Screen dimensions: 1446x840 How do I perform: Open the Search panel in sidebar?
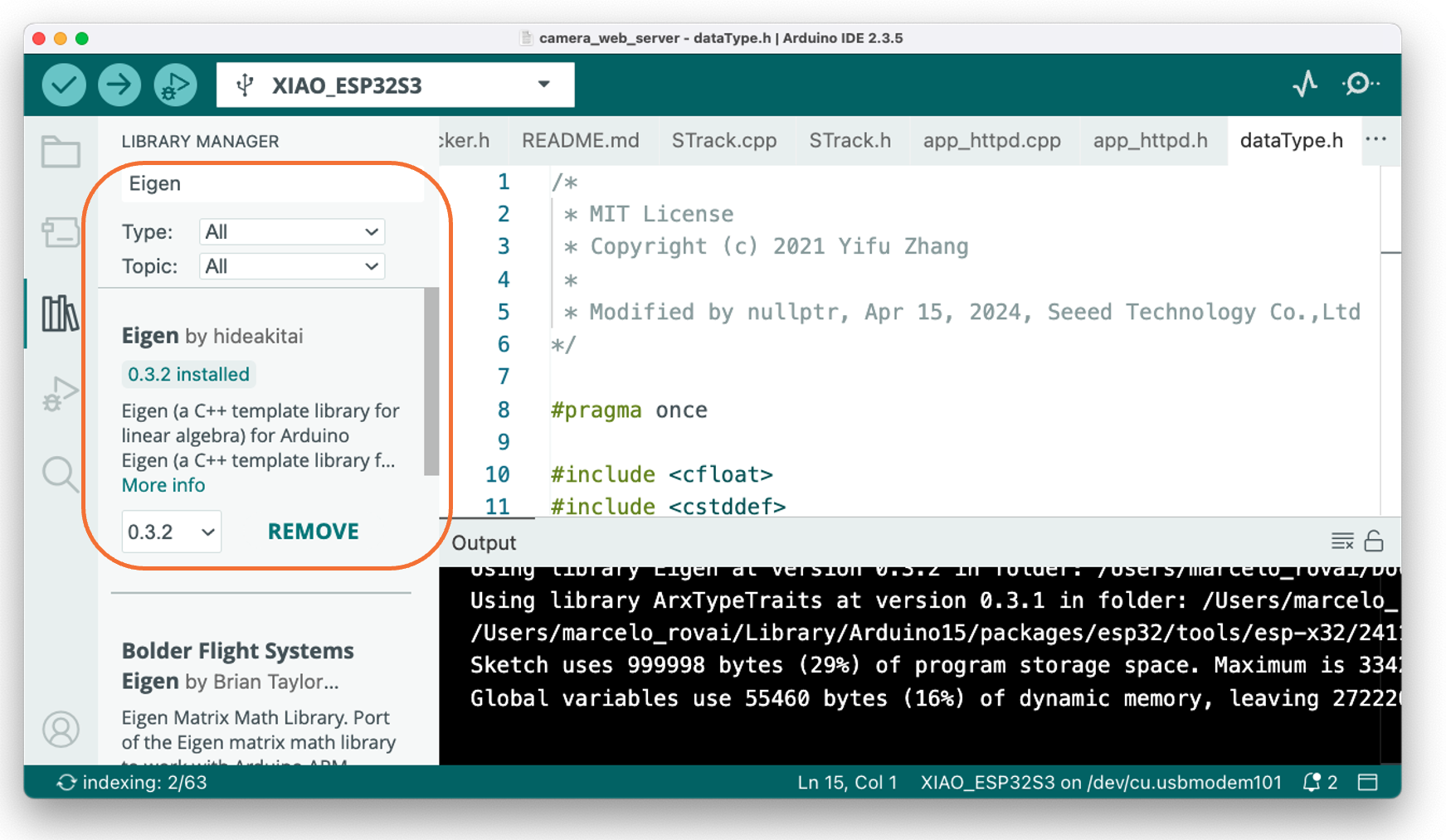click(x=61, y=474)
